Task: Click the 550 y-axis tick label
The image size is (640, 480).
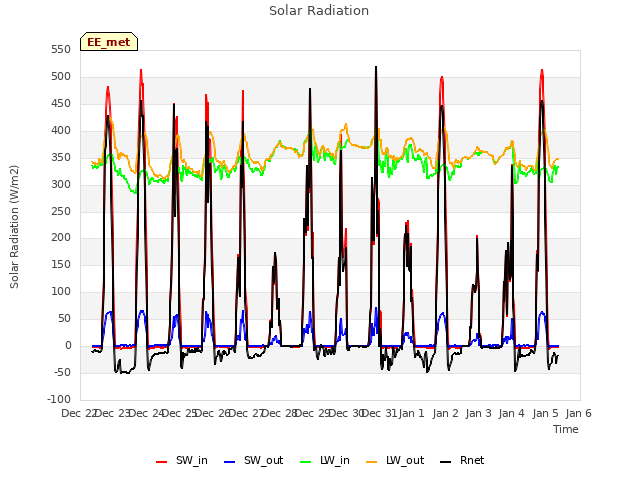Action: [x=61, y=50]
